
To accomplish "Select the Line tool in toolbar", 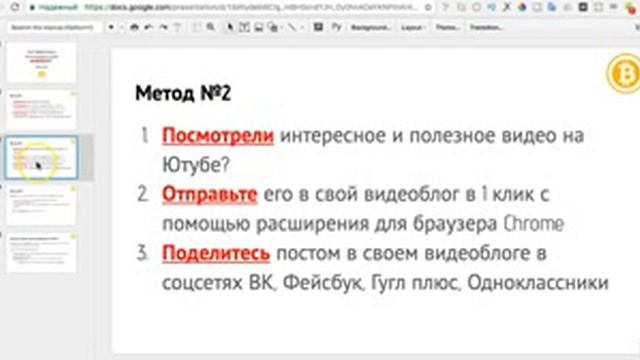I will point(292,27).
